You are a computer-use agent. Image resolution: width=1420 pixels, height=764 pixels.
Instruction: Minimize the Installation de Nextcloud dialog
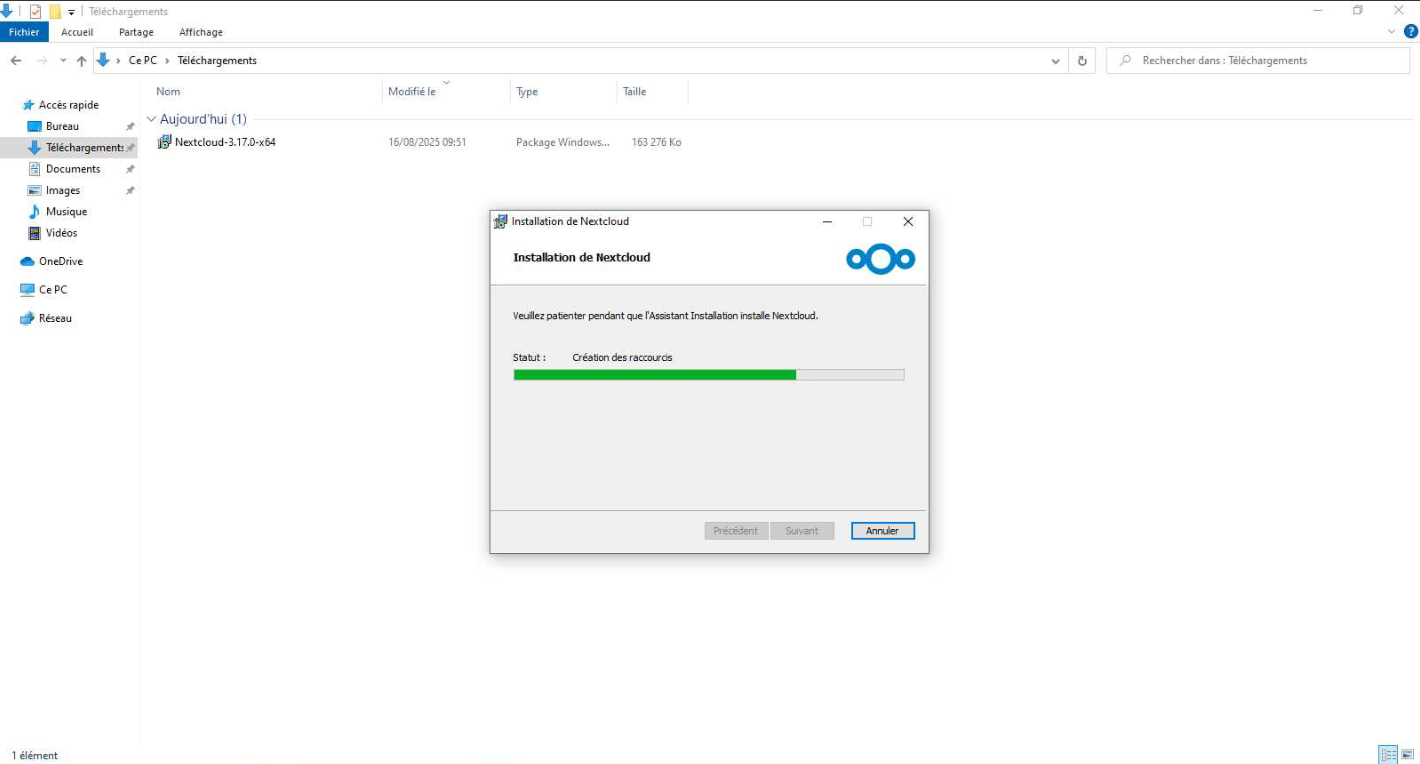(x=827, y=222)
